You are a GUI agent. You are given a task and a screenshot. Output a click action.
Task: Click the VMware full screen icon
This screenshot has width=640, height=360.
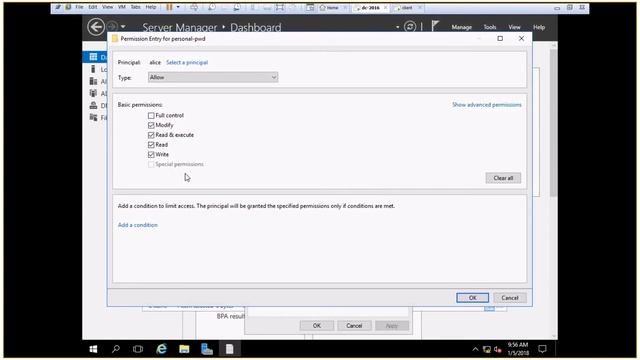click(x=280, y=7)
